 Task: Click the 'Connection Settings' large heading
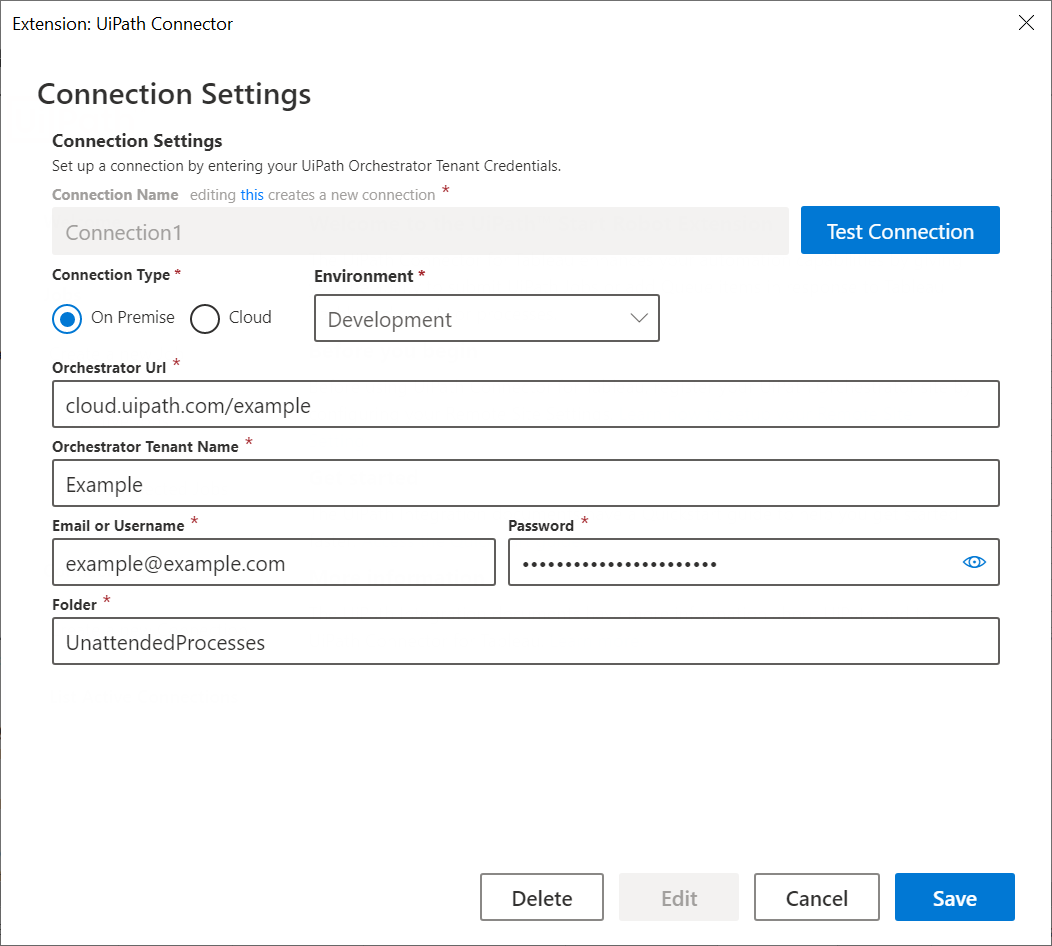tap(174, 94)
